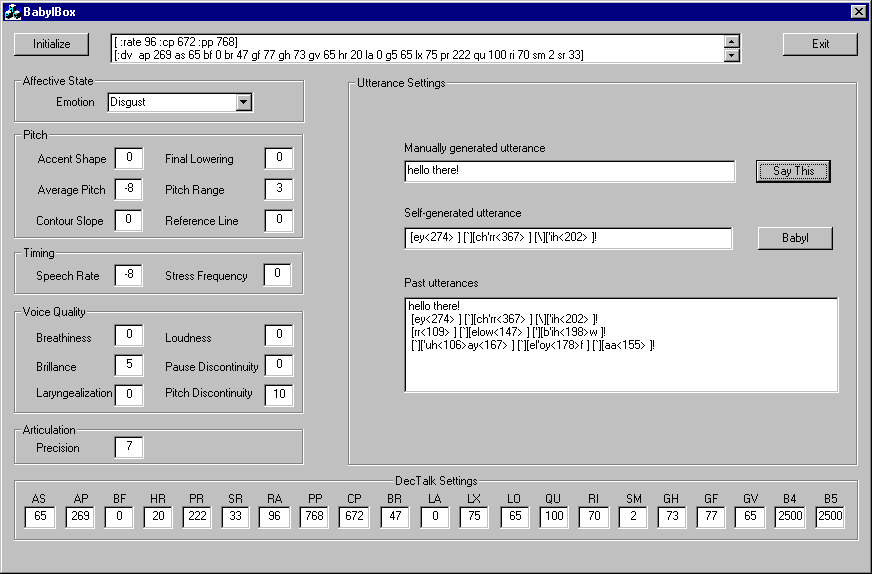This screenshot has width=872, height=574.
Task: Click the PR DecTalk field
Action: (x=197, y=517)
